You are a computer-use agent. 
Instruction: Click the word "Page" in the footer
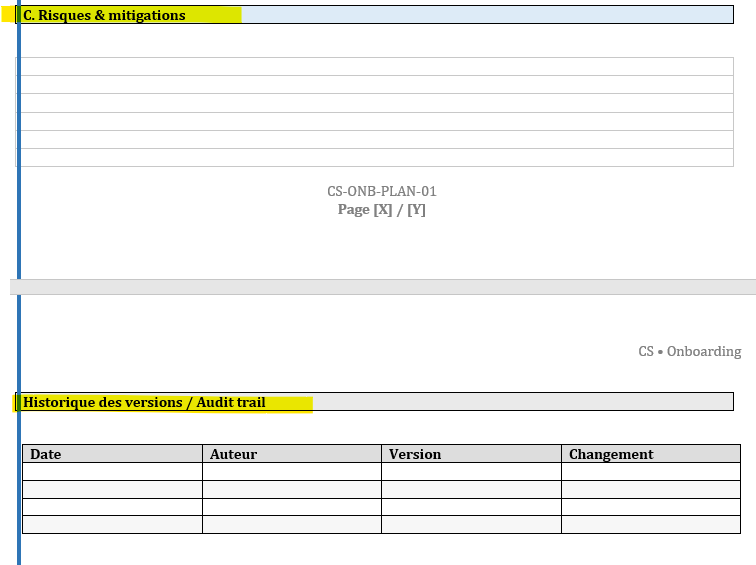(x=353, y=210)
